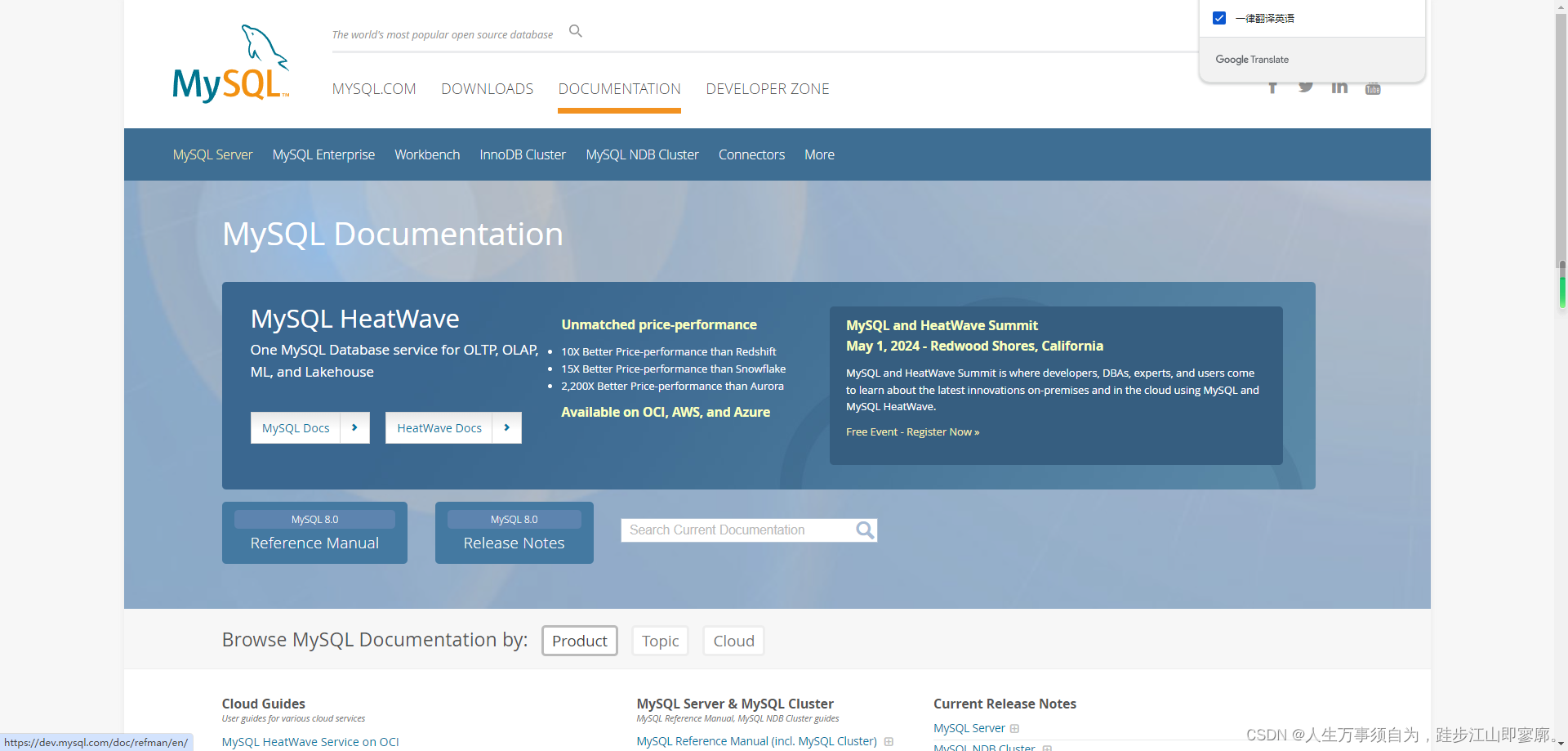The image size is (1568, 751).
Task: Click the Search Current Documentation magnifier icon
Action: point(865,530)
